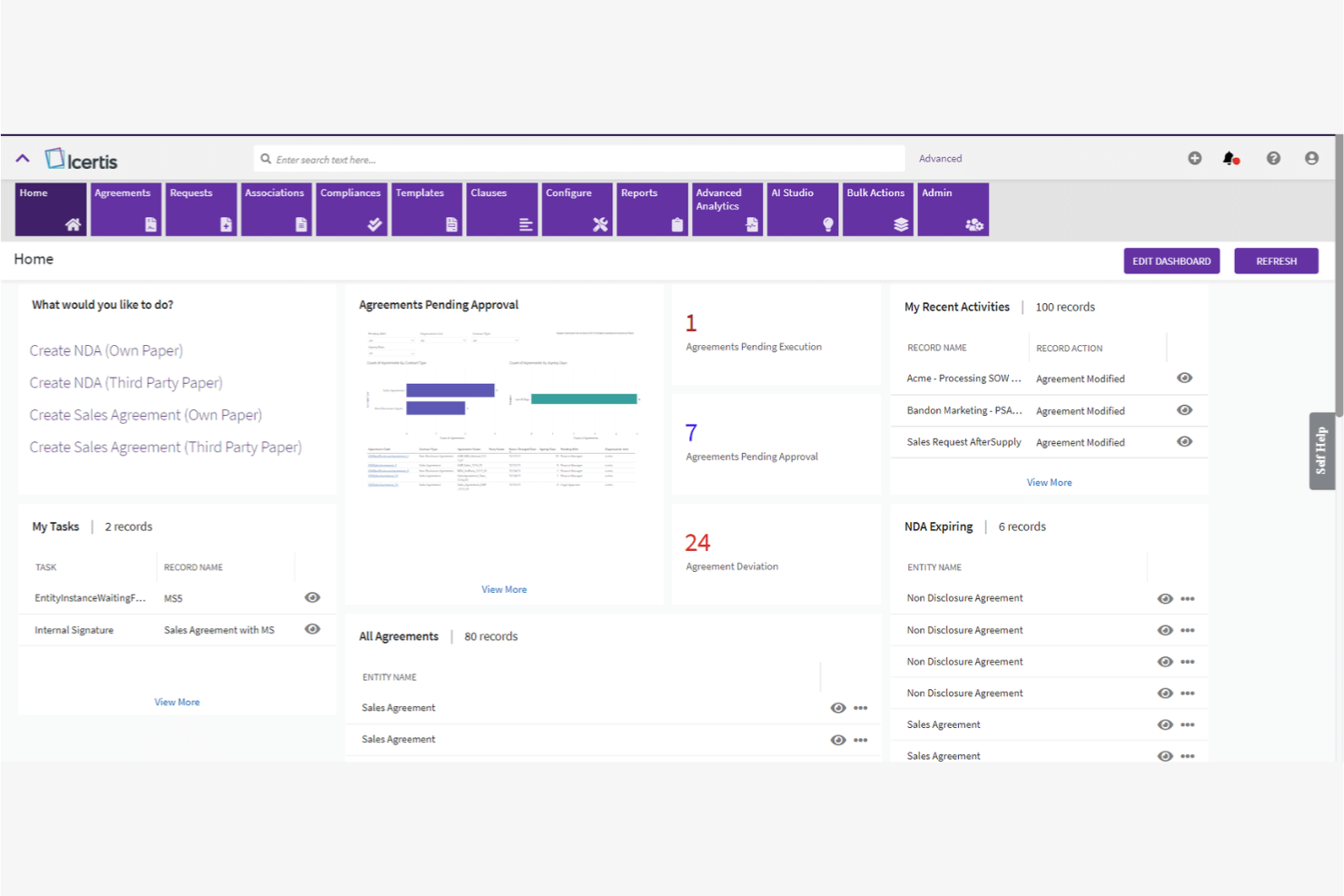1344x896 pixels.
Task: Open the help question mark icon
Action: pos(1273,158)
